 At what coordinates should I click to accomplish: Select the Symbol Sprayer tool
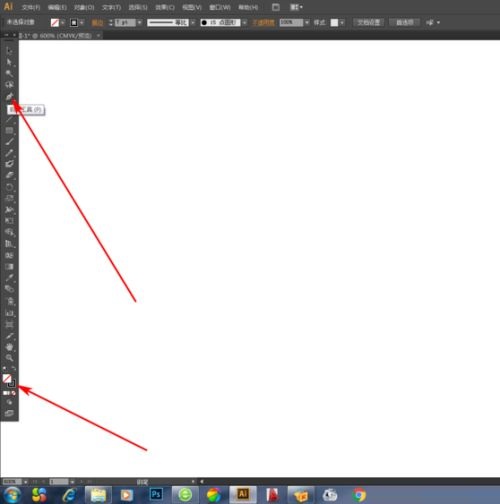[9, 301]
